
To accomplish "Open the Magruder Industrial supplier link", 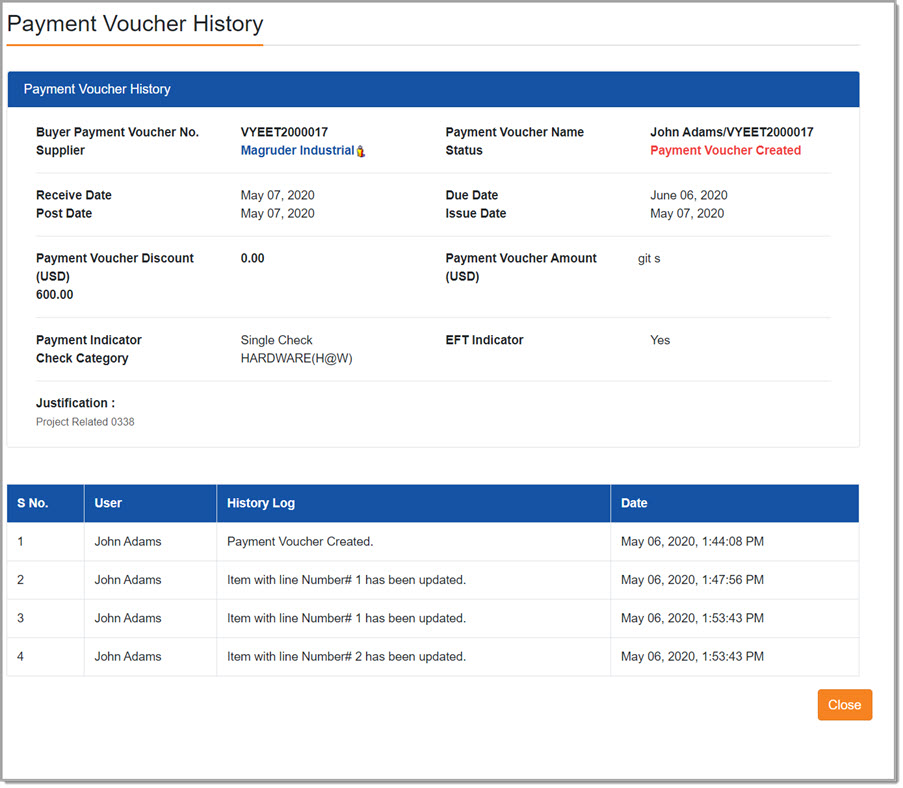I will (297, 150).
